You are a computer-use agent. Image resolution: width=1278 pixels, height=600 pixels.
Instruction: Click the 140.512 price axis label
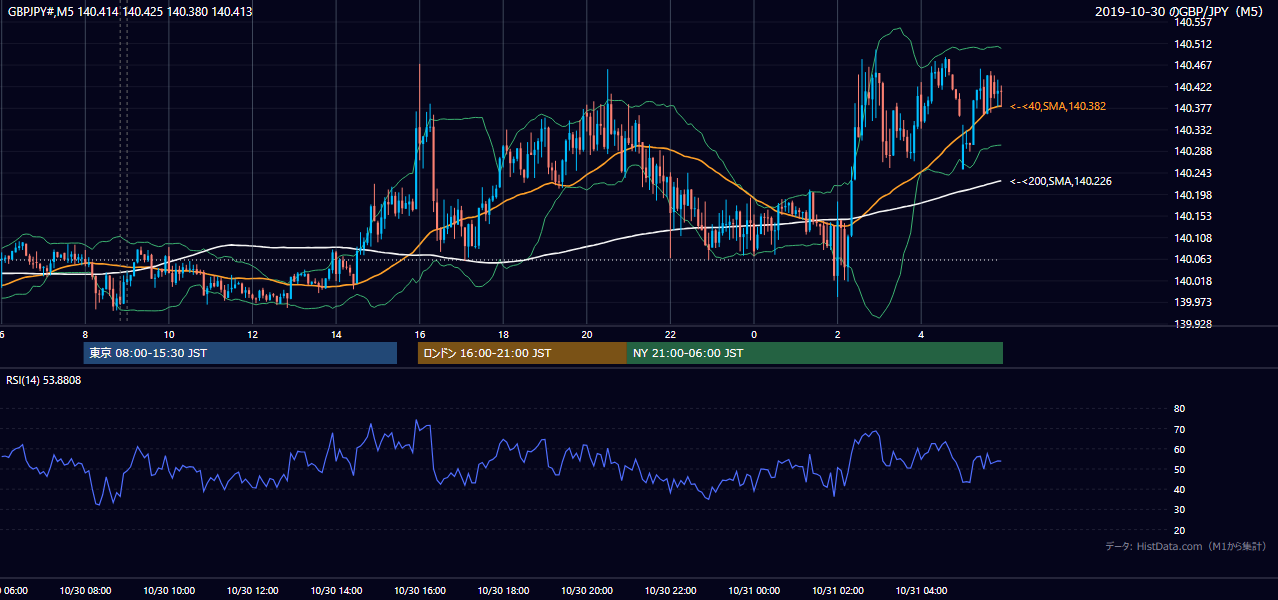coord(1193,44)
